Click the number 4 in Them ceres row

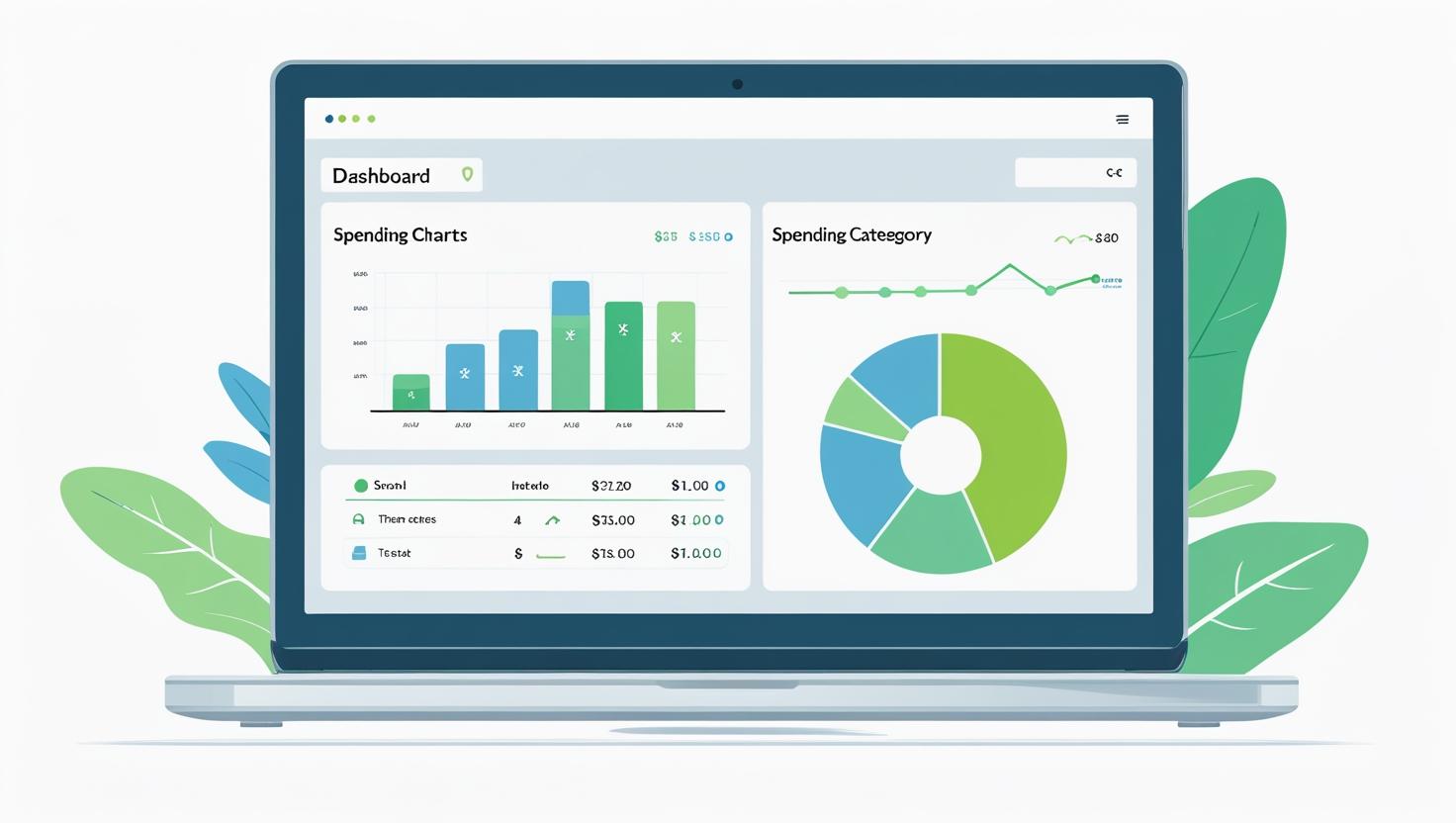point(517,520)
